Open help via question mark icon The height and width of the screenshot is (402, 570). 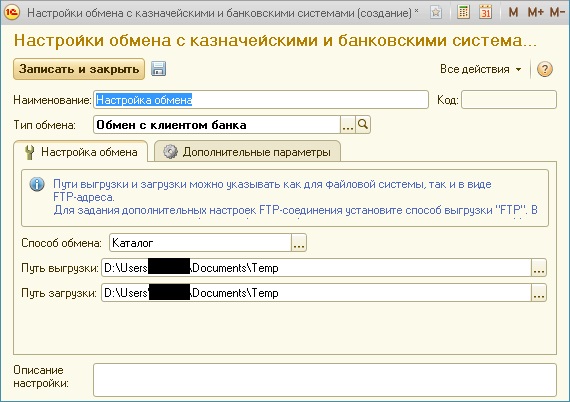click(x=545, y=69)
